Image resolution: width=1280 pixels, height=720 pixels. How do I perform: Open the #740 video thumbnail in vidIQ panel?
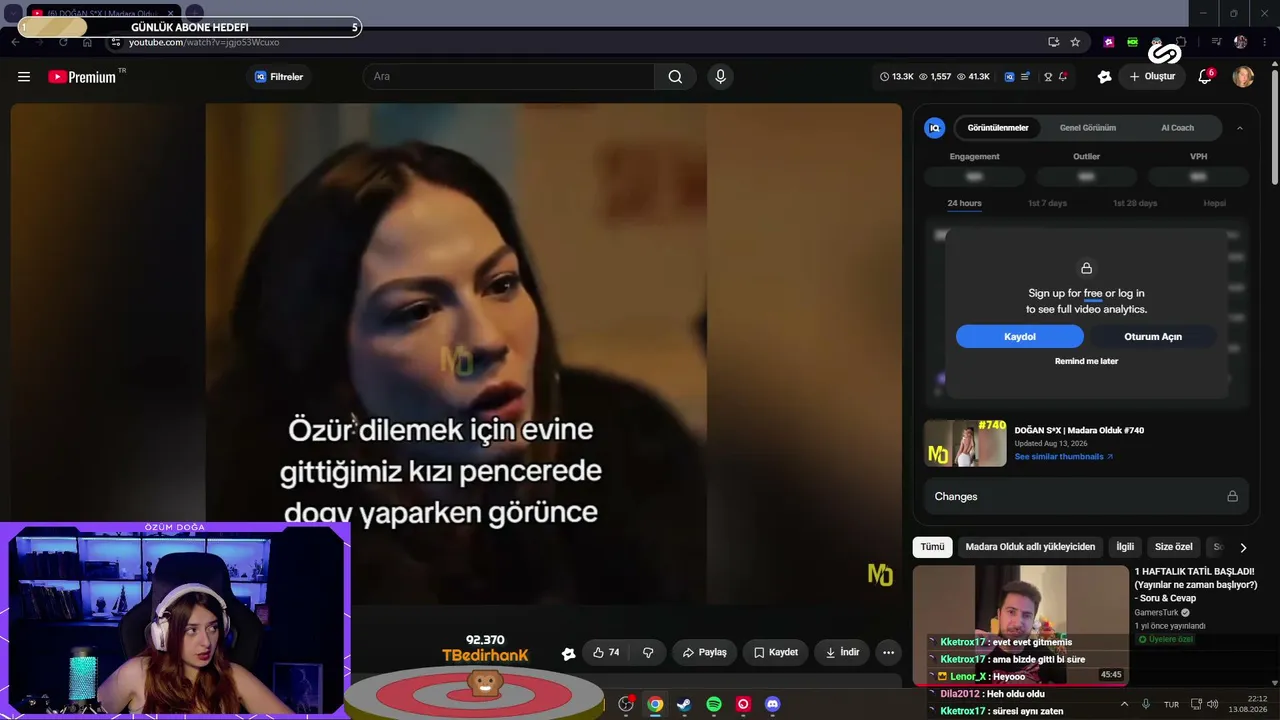click(965, 443)
